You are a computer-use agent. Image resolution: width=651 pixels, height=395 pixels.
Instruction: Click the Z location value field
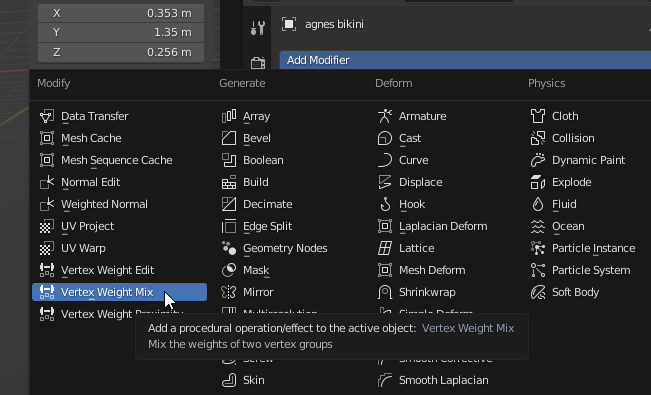click(121, 52)
